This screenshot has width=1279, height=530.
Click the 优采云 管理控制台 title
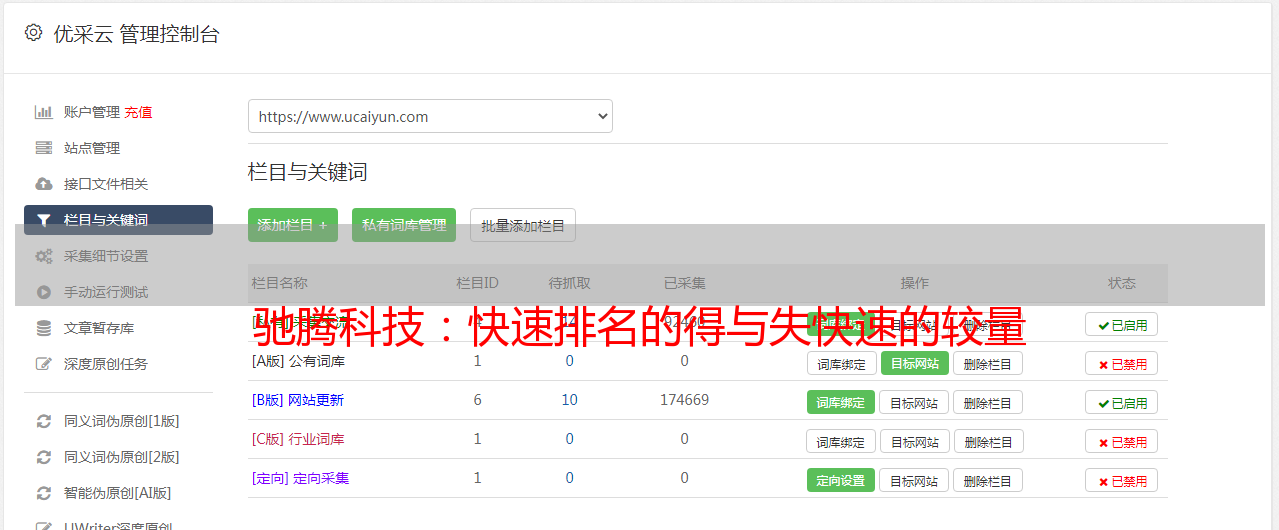pyautogui.click(x=136, y=34)
